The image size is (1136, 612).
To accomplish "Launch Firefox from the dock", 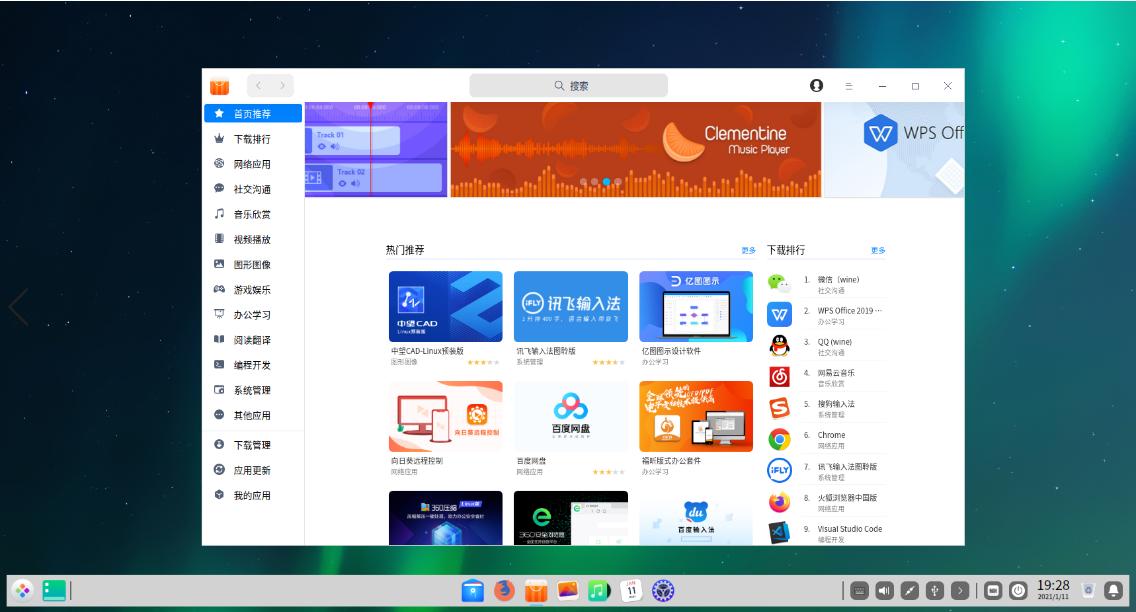I will click(503, 591).
